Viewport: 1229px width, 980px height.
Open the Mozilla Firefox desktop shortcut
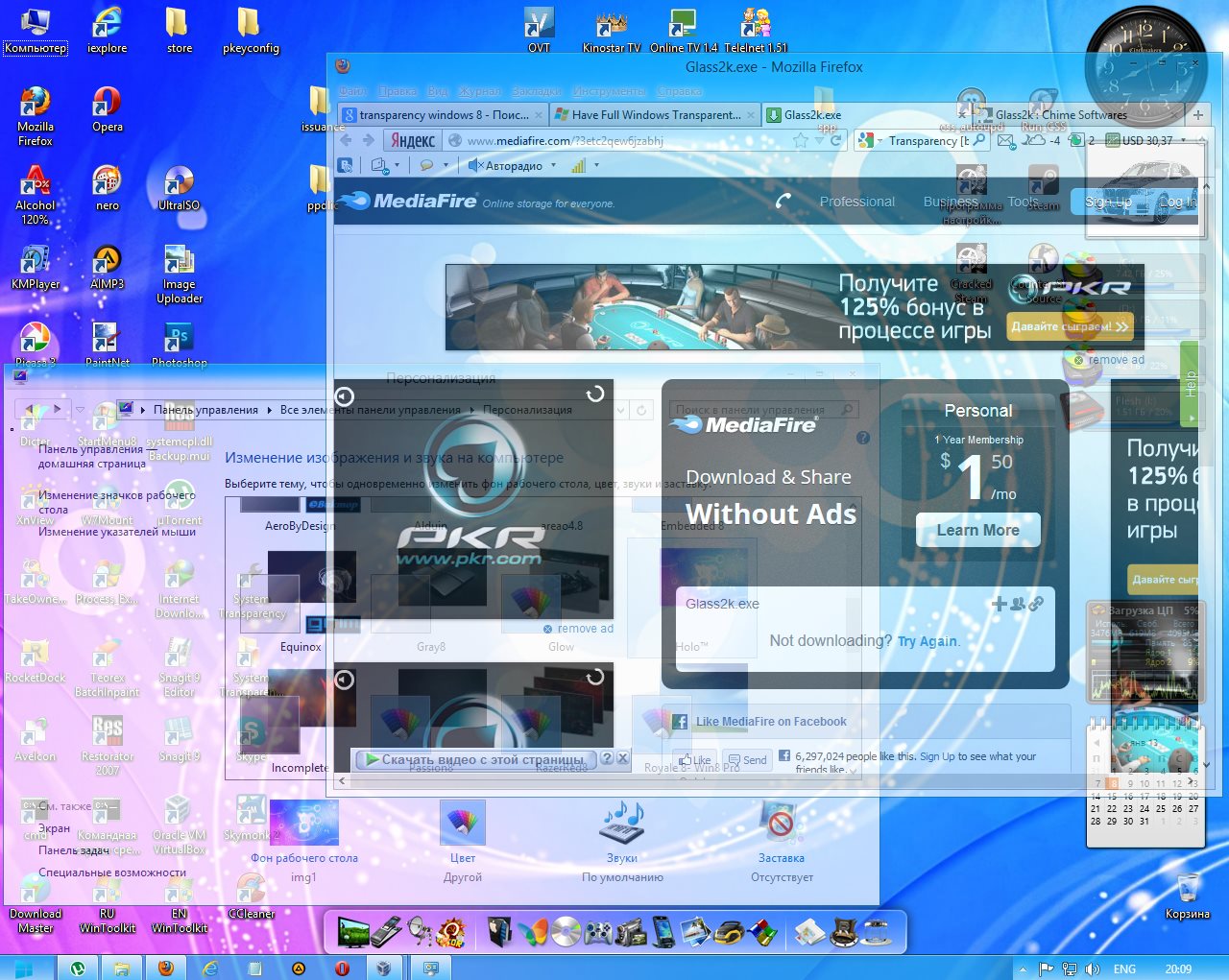point(36,116)
